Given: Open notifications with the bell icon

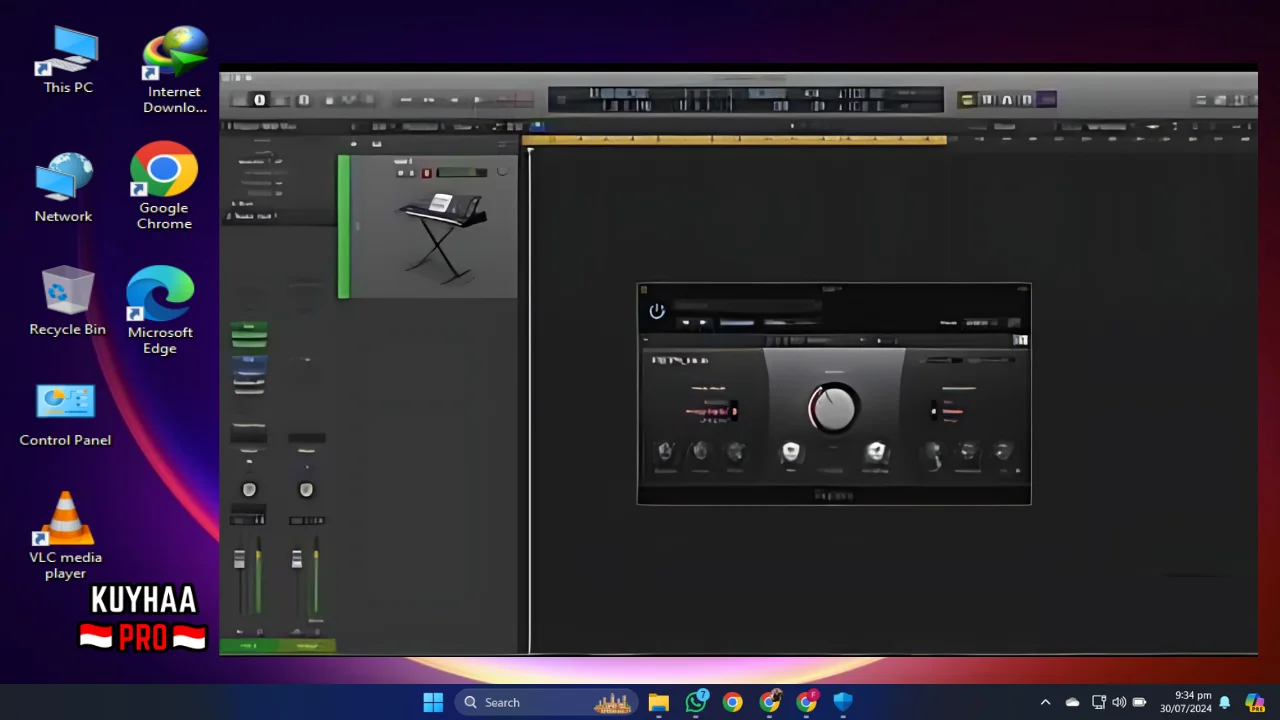Looking at the screenshot, I should (x=1224, y=702).
